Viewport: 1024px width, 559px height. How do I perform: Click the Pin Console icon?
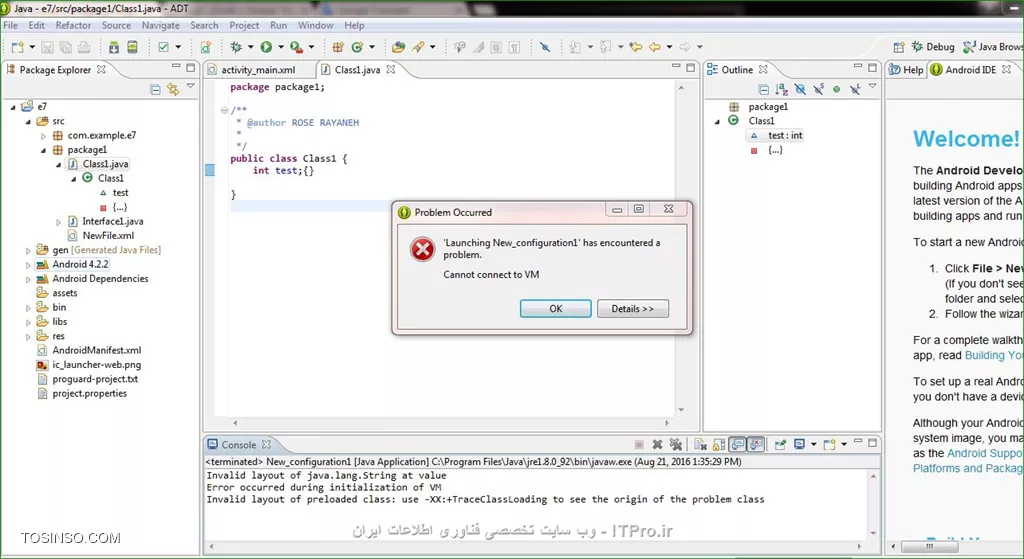click(x=780, y=445)
